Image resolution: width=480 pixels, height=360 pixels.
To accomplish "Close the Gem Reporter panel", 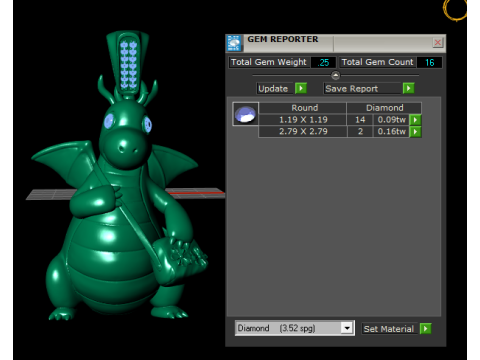I will [x=437, y=42].
